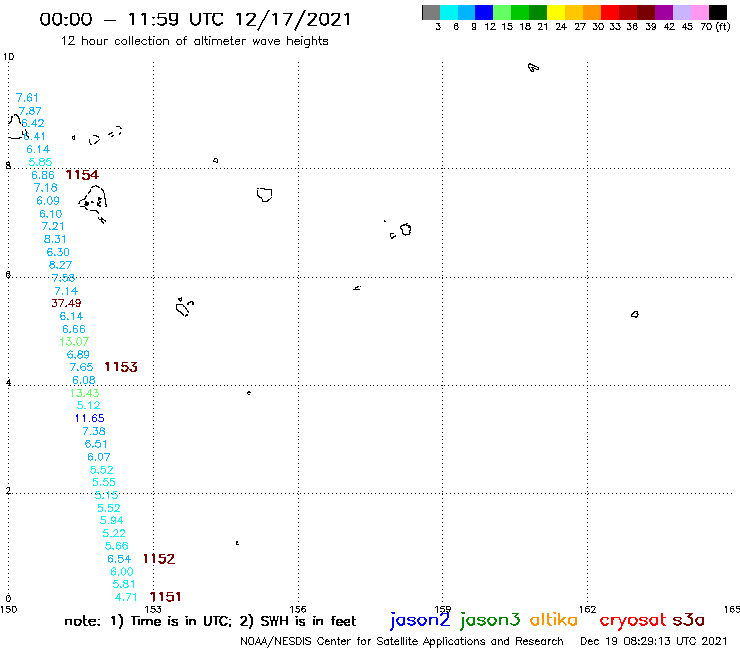Select the wave height value 6.00

tap(122, 572)
